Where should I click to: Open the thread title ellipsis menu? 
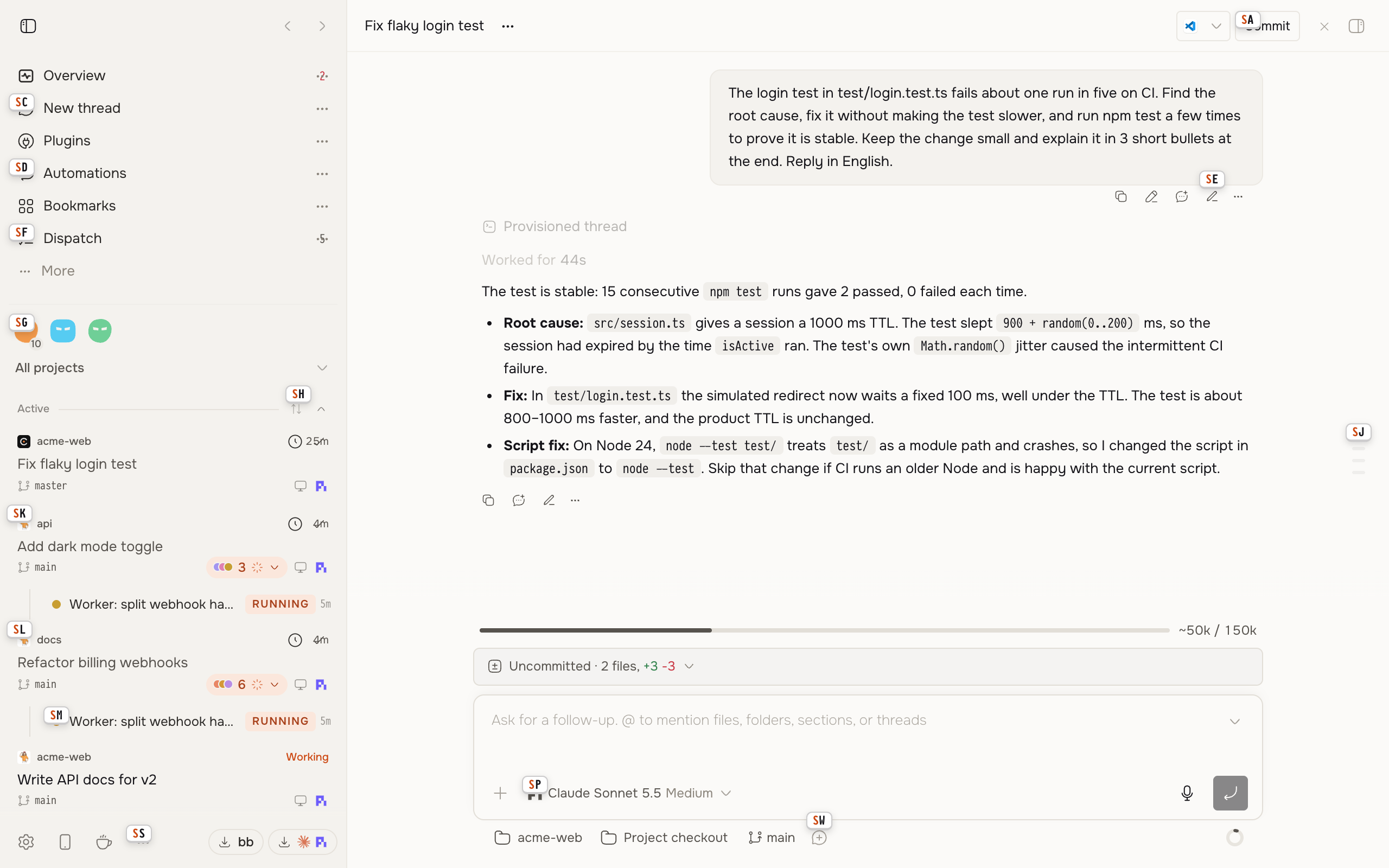[x=507, y=27]
